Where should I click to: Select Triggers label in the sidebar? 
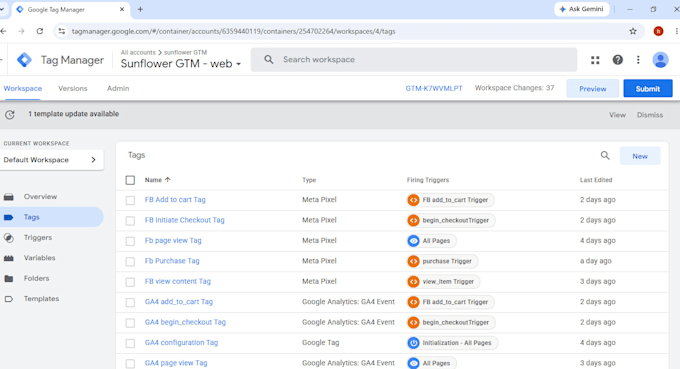pyautogui.click(x=38, y=238)
